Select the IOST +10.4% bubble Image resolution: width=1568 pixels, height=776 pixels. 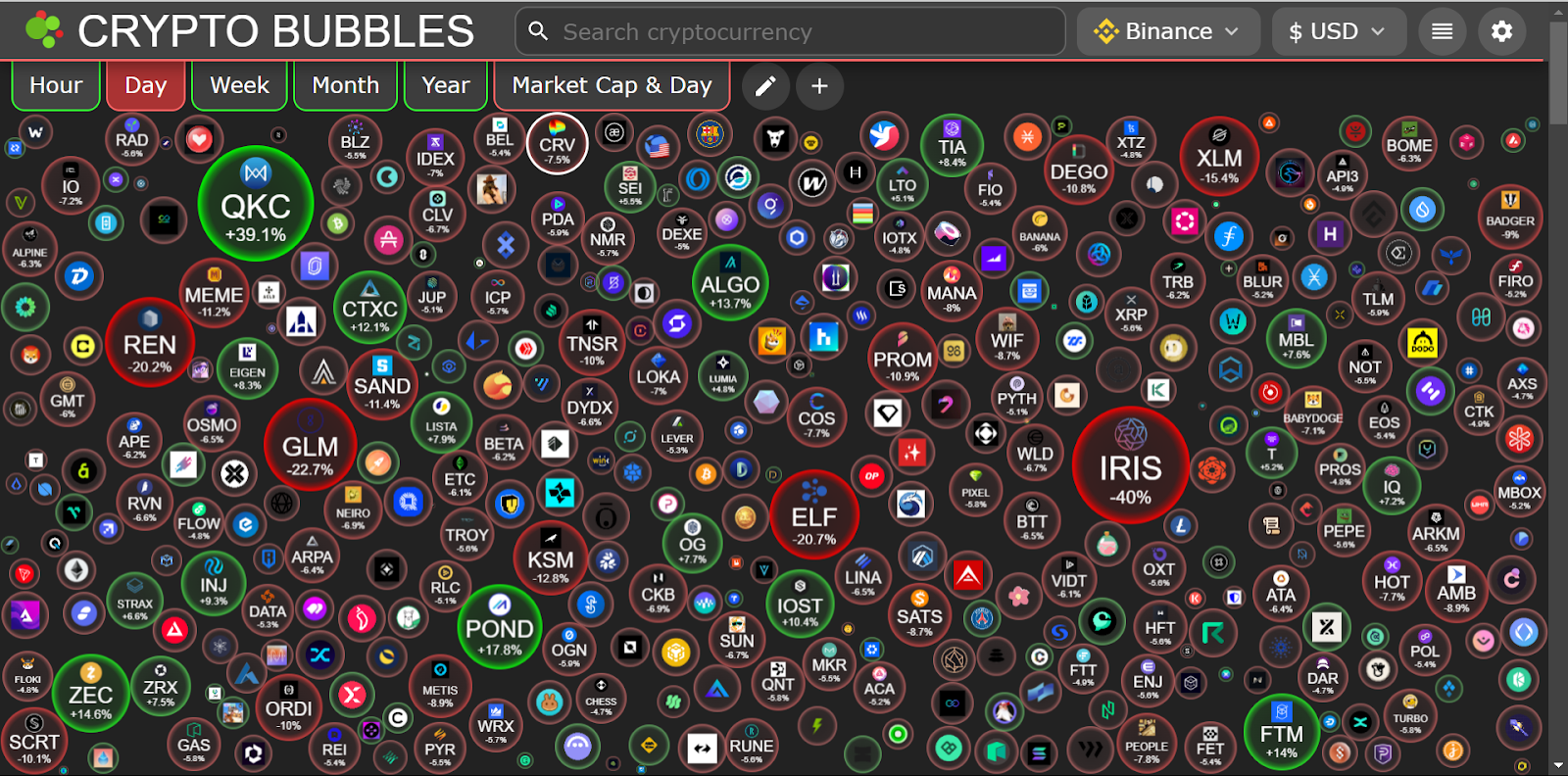[800, 604]
